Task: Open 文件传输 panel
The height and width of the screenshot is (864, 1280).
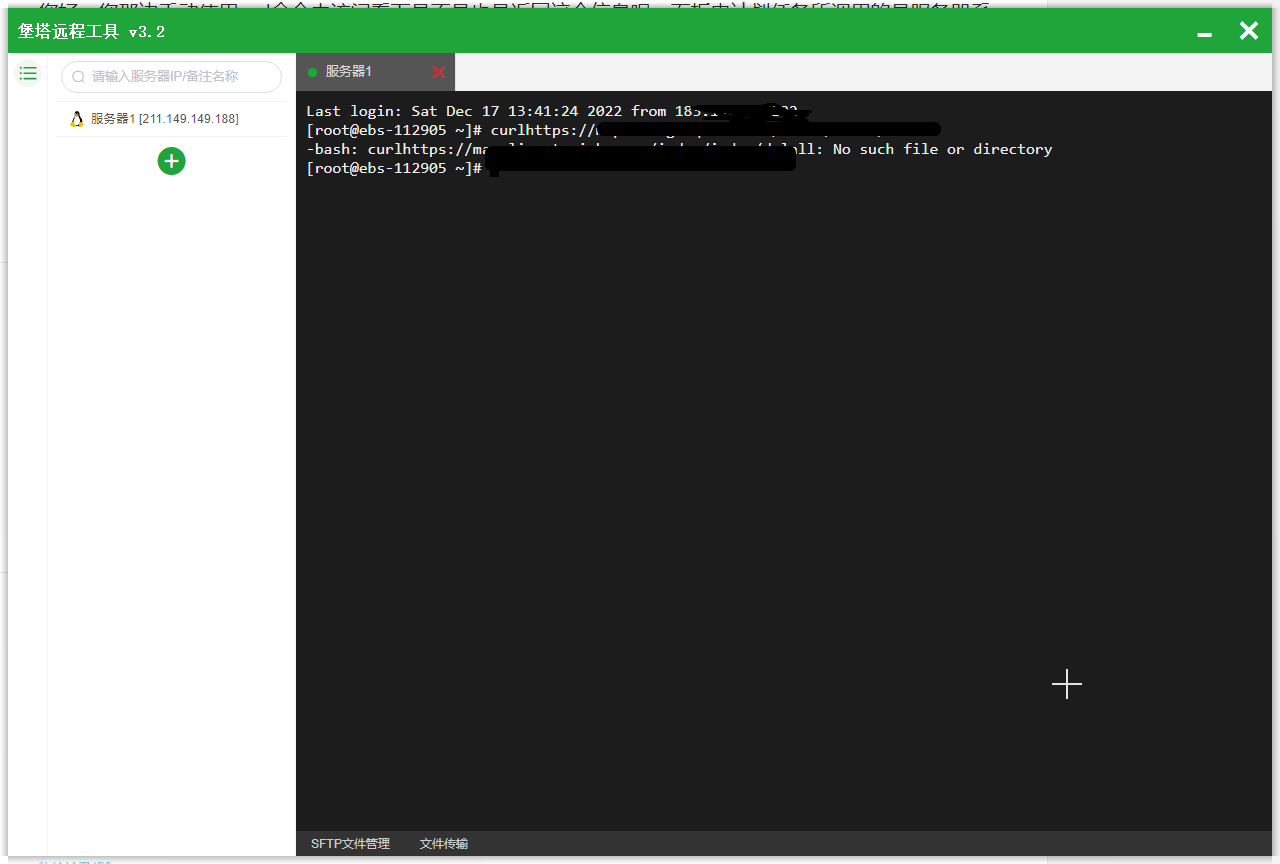Action: point(444,844)
